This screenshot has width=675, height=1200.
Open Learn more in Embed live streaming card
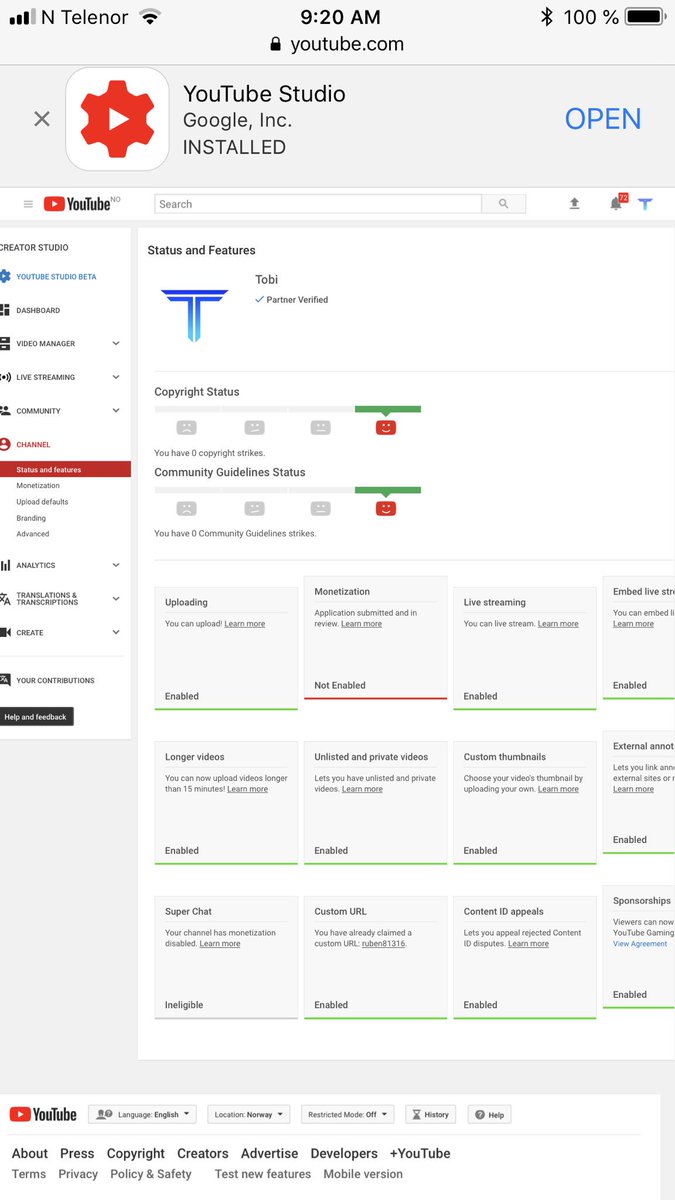[x=633, y=624]
